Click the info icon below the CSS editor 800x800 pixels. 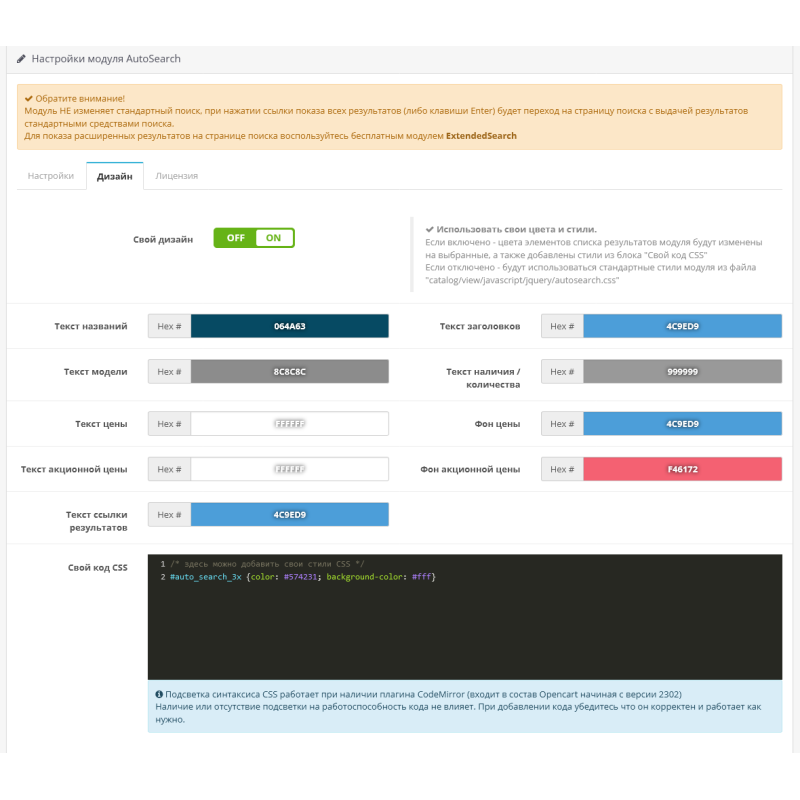pos(159,694)
